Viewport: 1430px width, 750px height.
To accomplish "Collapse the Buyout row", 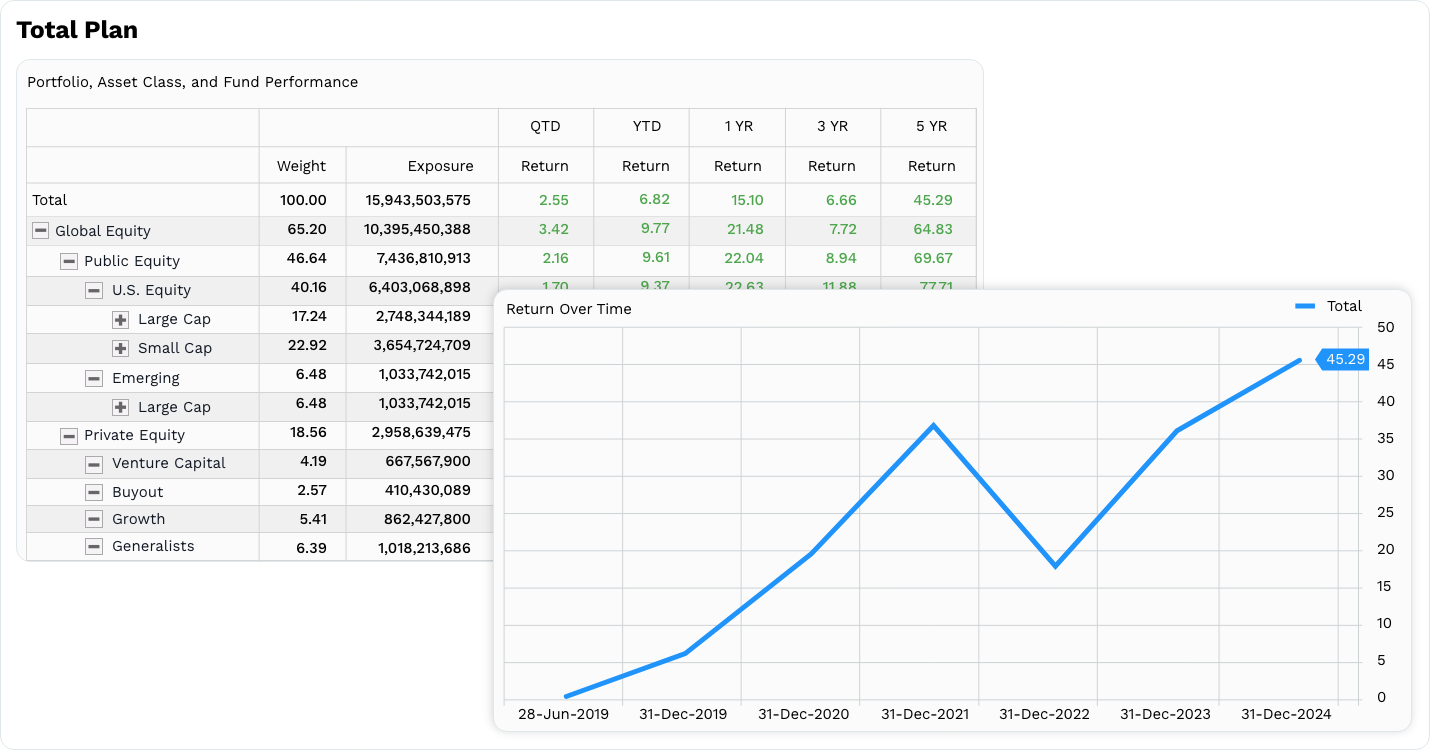I will coord(93,491).
